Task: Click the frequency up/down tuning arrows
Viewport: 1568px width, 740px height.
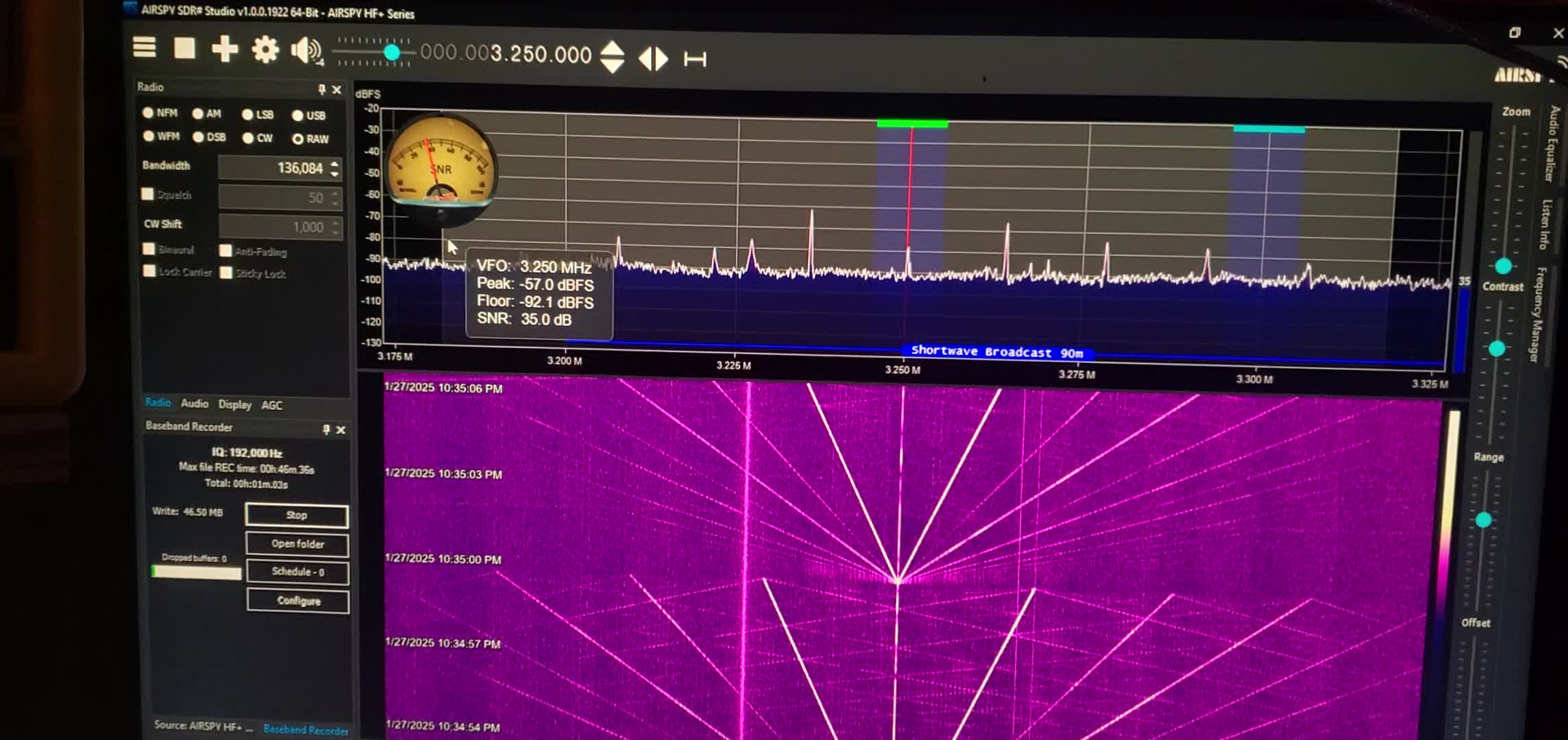Action: [612, 57]
